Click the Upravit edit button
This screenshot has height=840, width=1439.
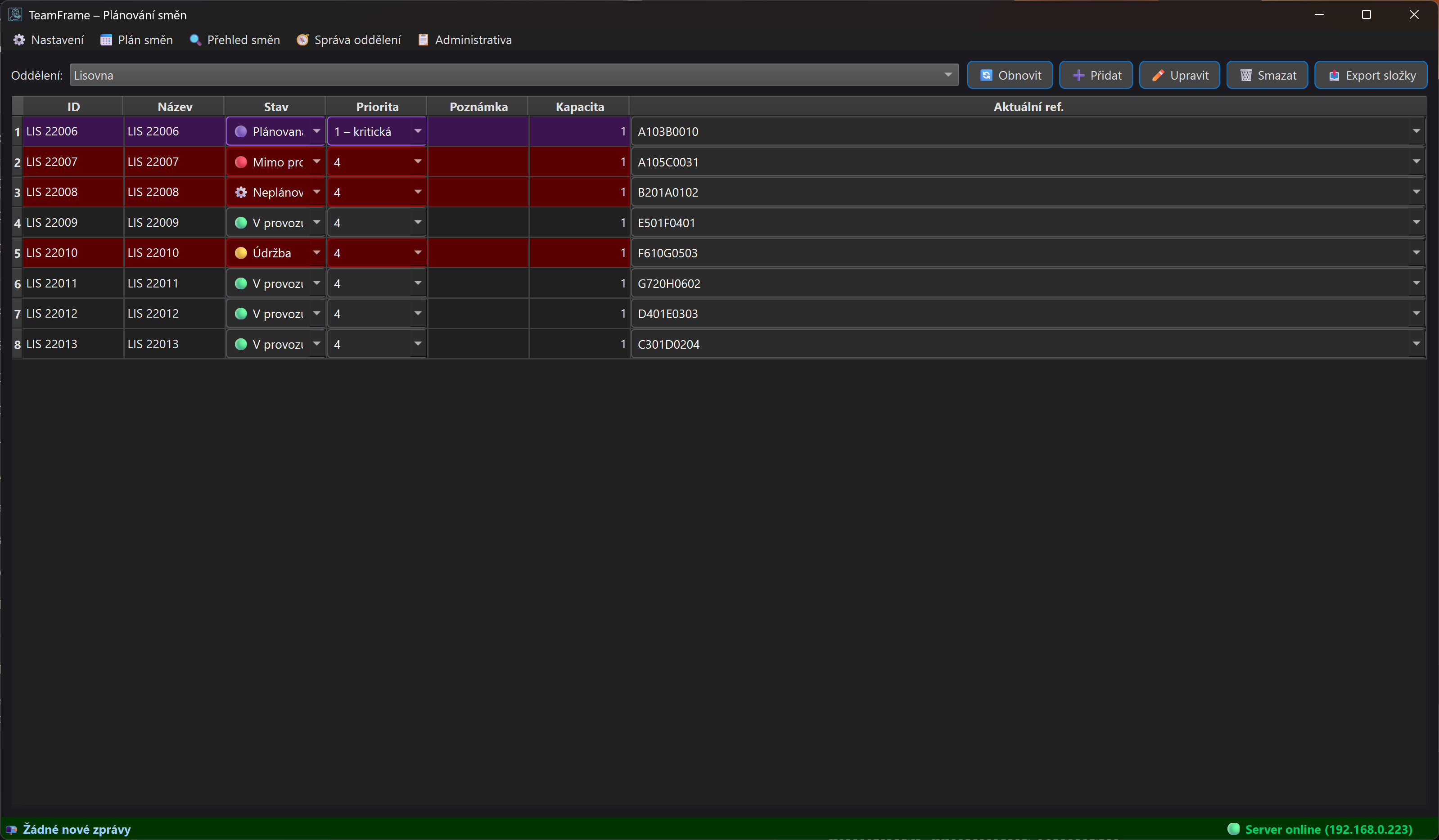(1179, 75)
